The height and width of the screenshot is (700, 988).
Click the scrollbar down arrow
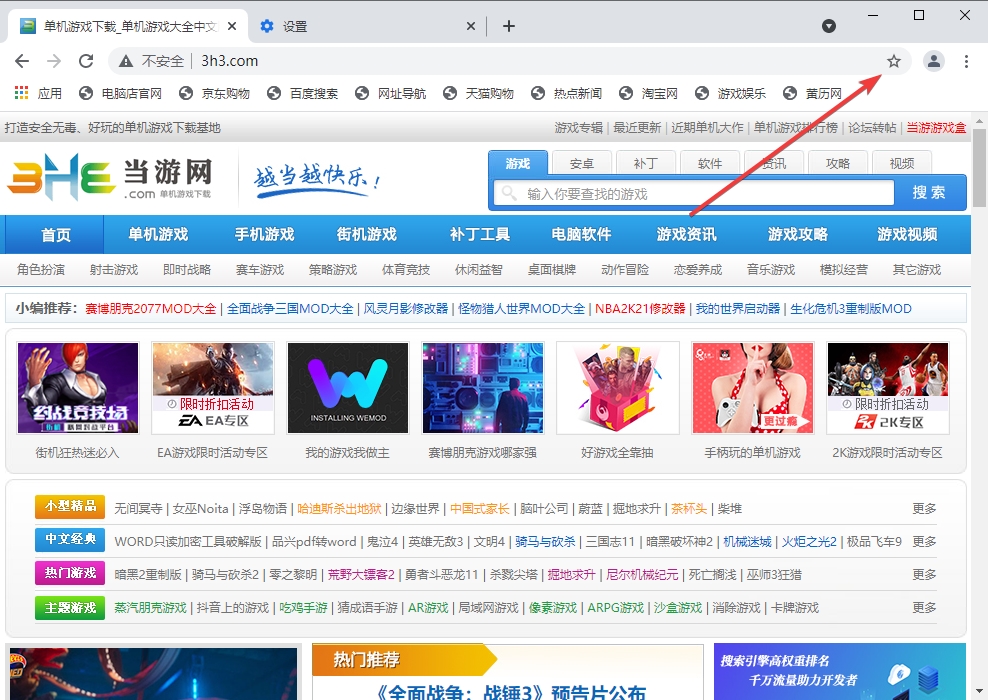[x=979, y=692]
